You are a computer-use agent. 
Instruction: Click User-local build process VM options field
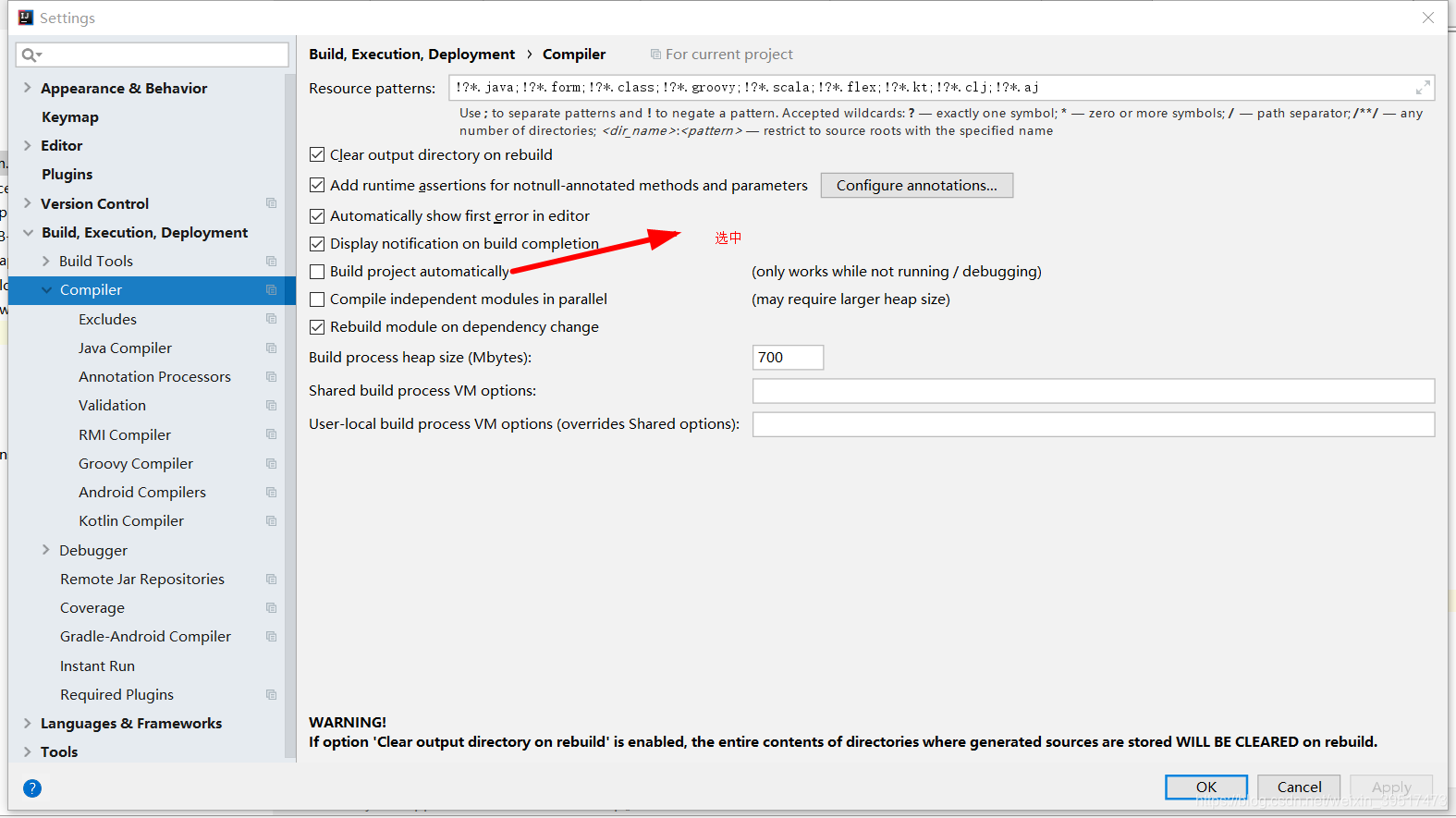[x=1094, y=424]
